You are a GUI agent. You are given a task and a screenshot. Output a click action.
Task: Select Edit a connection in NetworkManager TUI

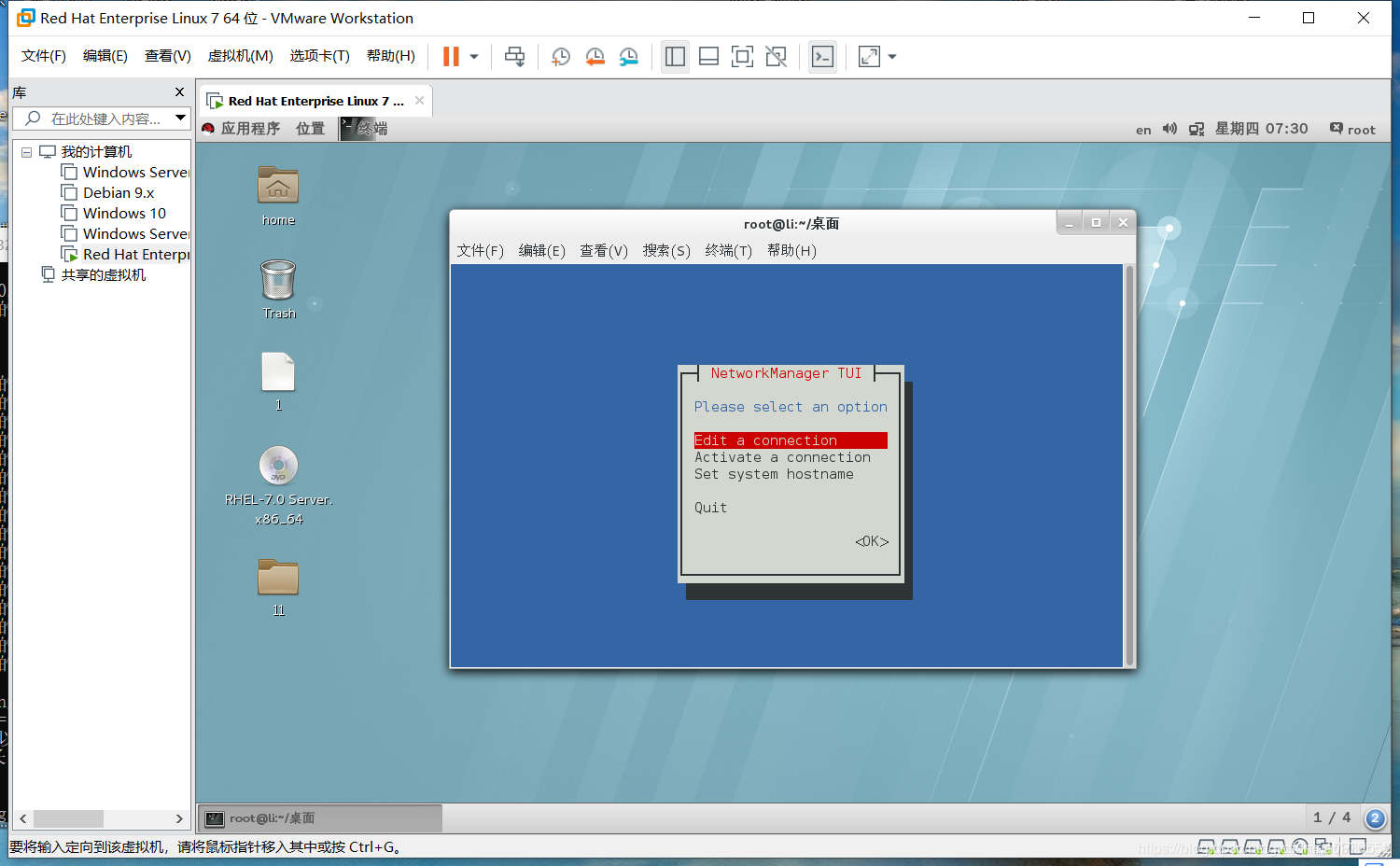791,440
